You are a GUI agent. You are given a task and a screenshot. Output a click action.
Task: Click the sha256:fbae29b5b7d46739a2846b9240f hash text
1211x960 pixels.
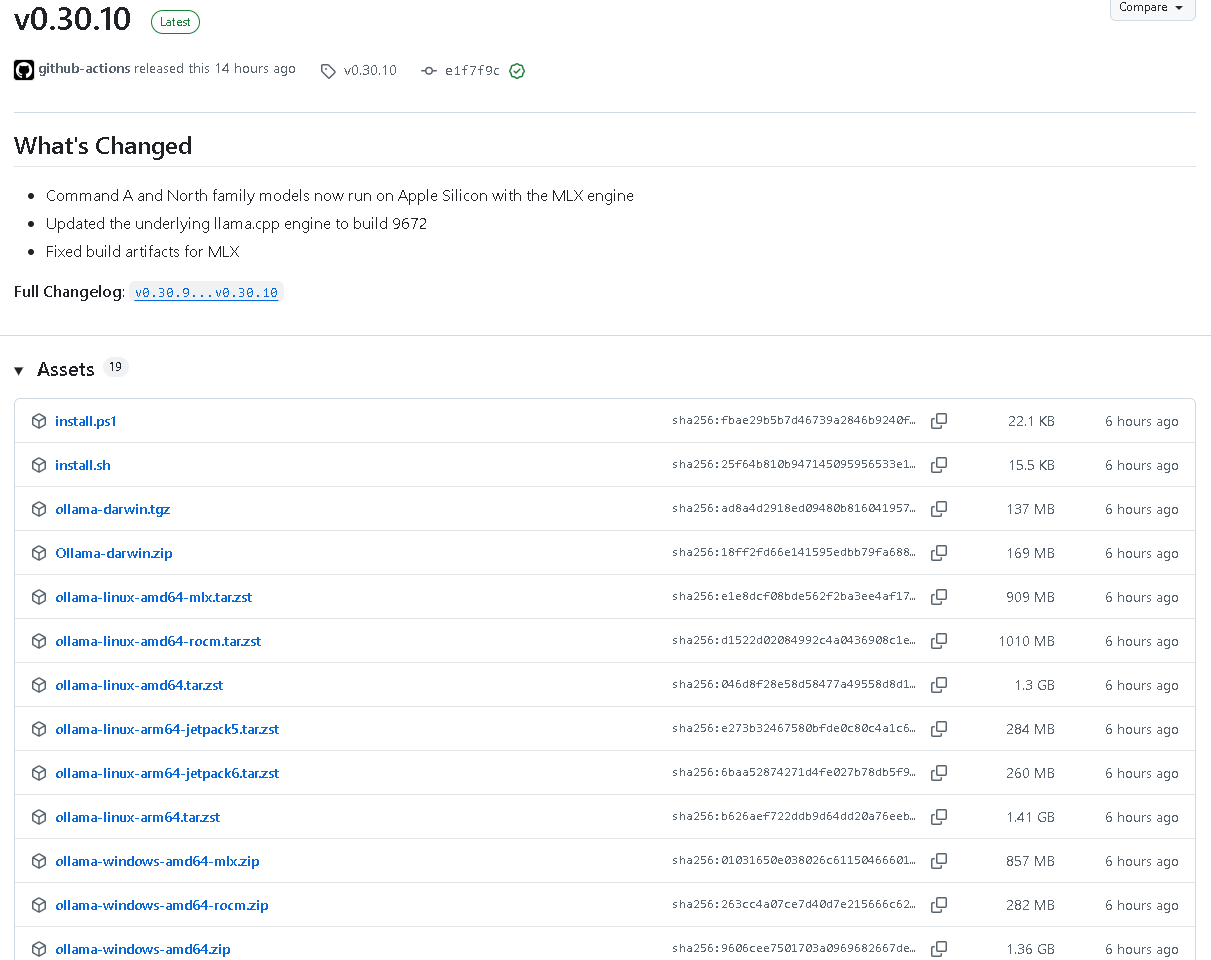tap(794, 421)
